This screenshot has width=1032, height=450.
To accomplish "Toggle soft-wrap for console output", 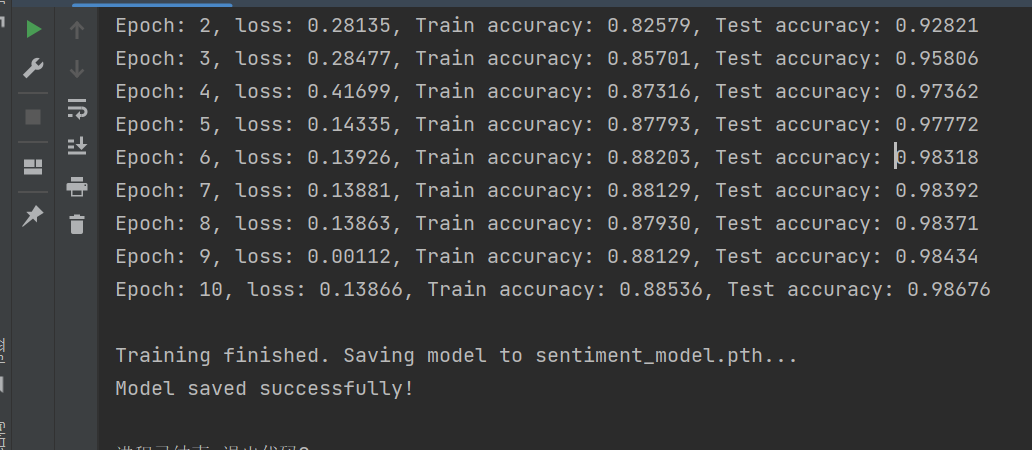I will coord(77,108).
